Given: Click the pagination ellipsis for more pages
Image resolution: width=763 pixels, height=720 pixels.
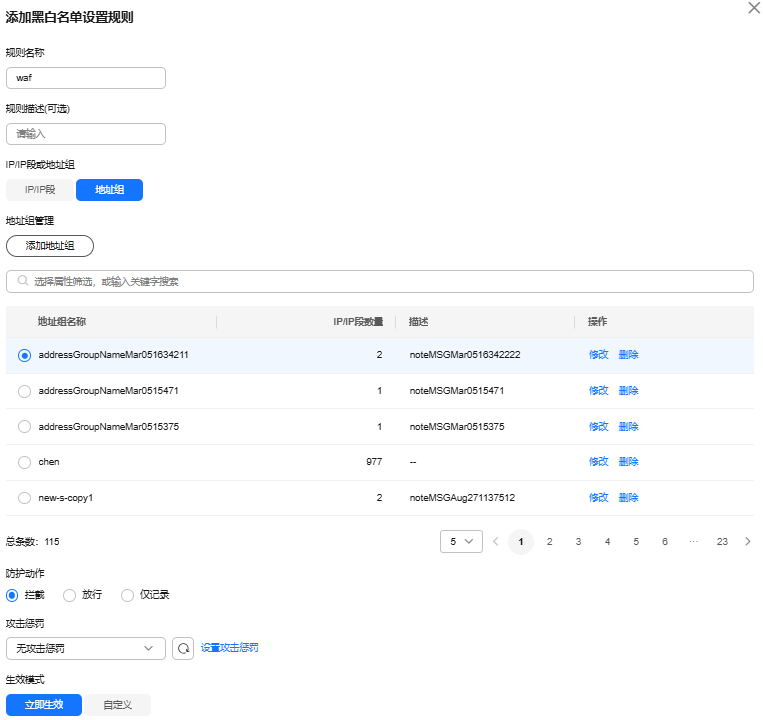Looking at the screenshot, I should point(693,541).
